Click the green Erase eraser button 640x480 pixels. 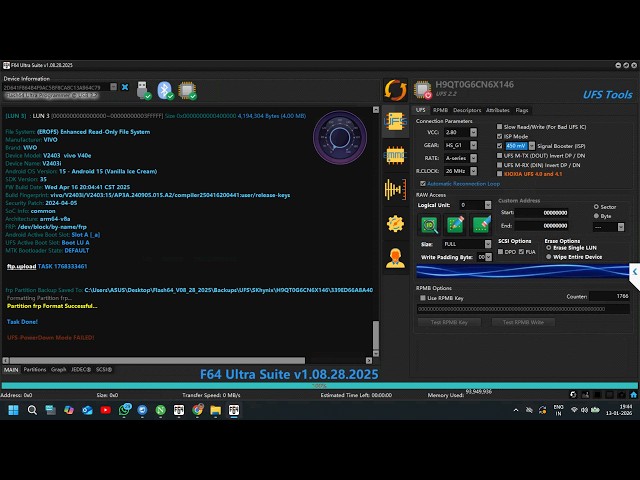(x=481, y=225)
